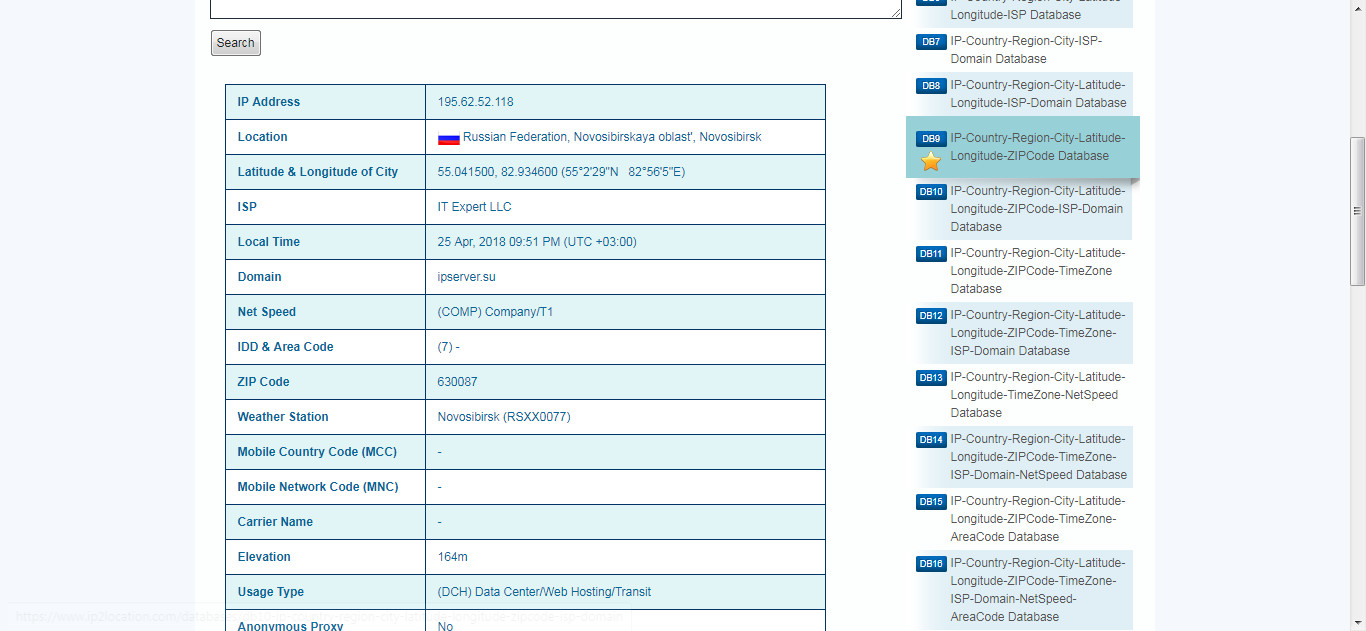Viewport: 1366px width, 631px height.
Task: Click the DB10 badge icon
Action: (x=931, y=192)
